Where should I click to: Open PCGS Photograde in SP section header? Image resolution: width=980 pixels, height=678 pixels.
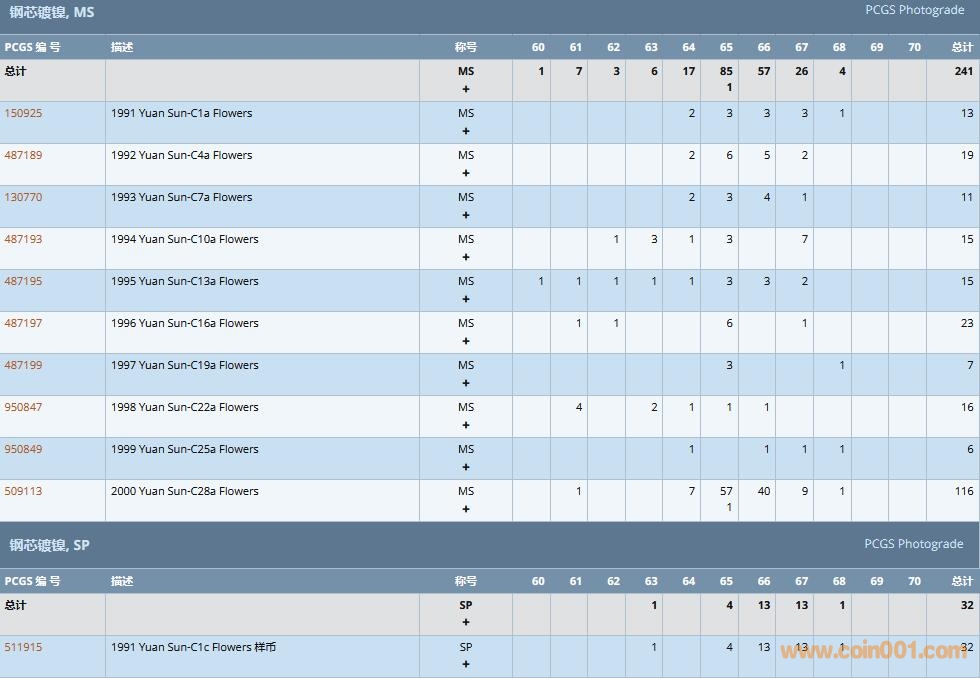tap(914, 544)
